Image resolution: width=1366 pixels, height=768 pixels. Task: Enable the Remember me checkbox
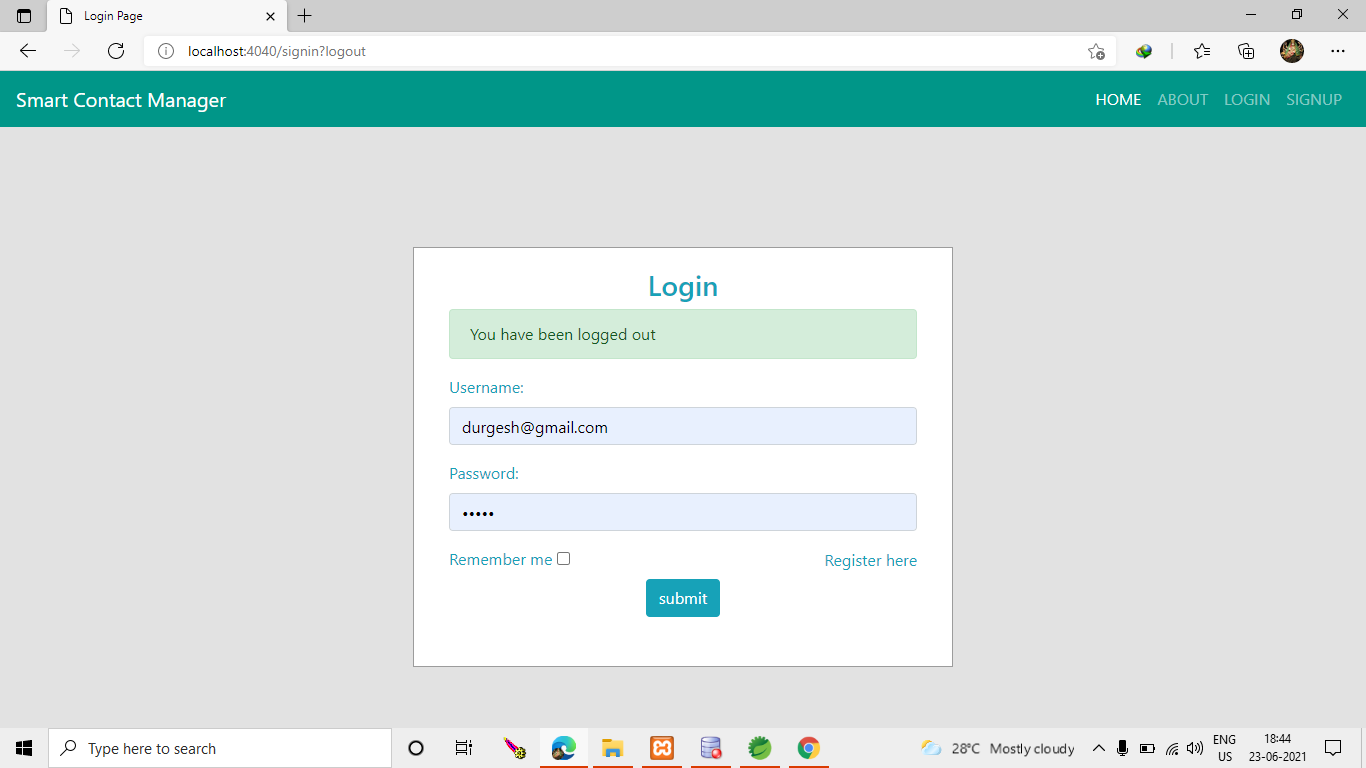(x=563, y=558)
